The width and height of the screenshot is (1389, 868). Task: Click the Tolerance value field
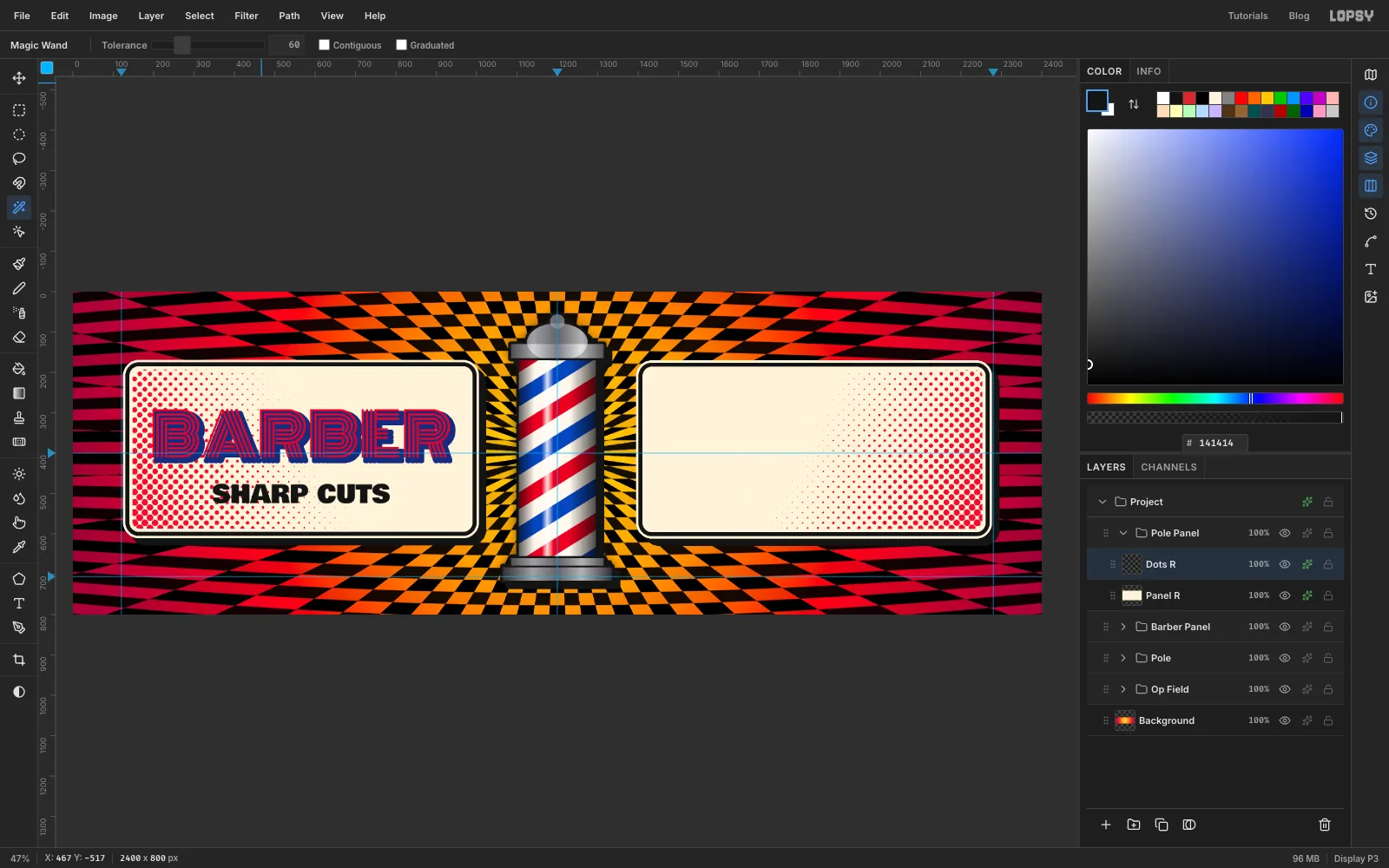pyautogui.click(x=286, y=45)
